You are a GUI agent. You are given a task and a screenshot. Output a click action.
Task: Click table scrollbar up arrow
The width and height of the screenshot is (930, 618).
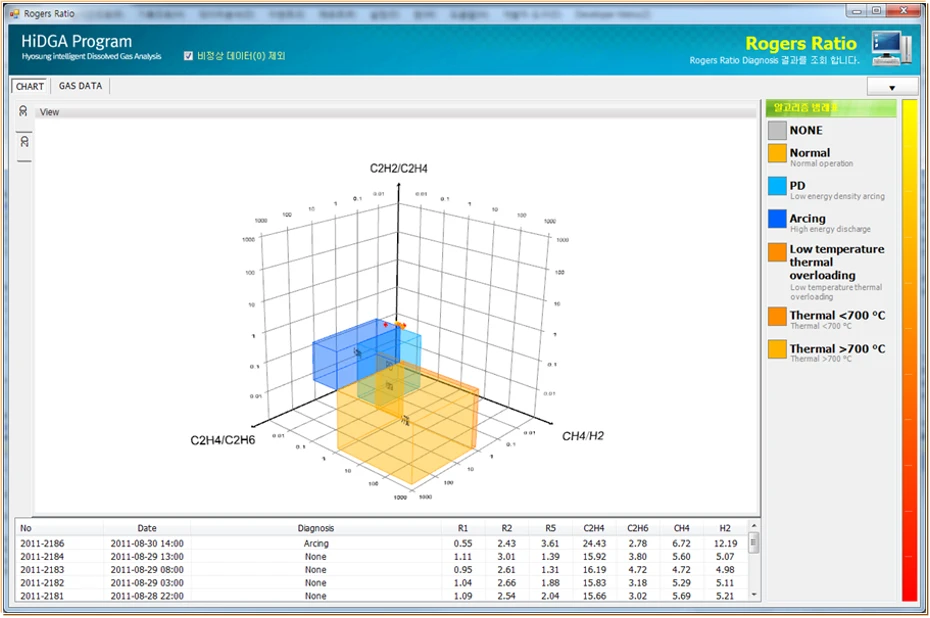click(754, 526)
